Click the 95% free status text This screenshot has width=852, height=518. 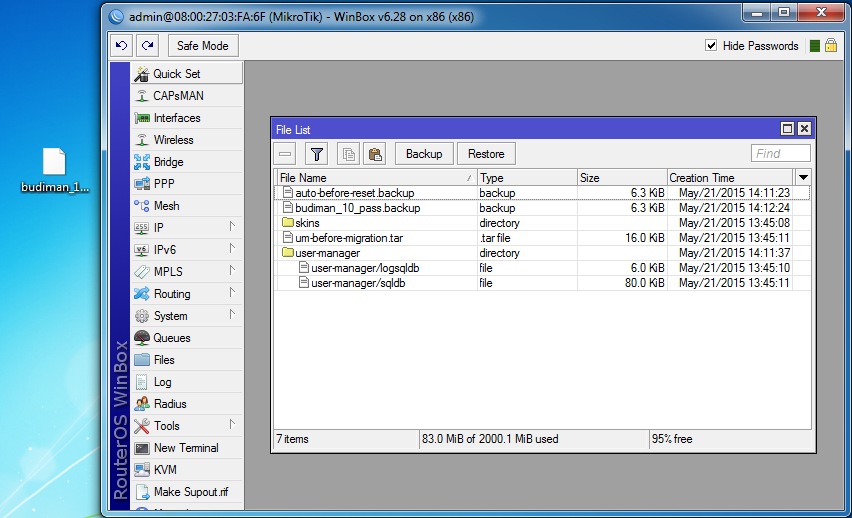click(672, 439)
